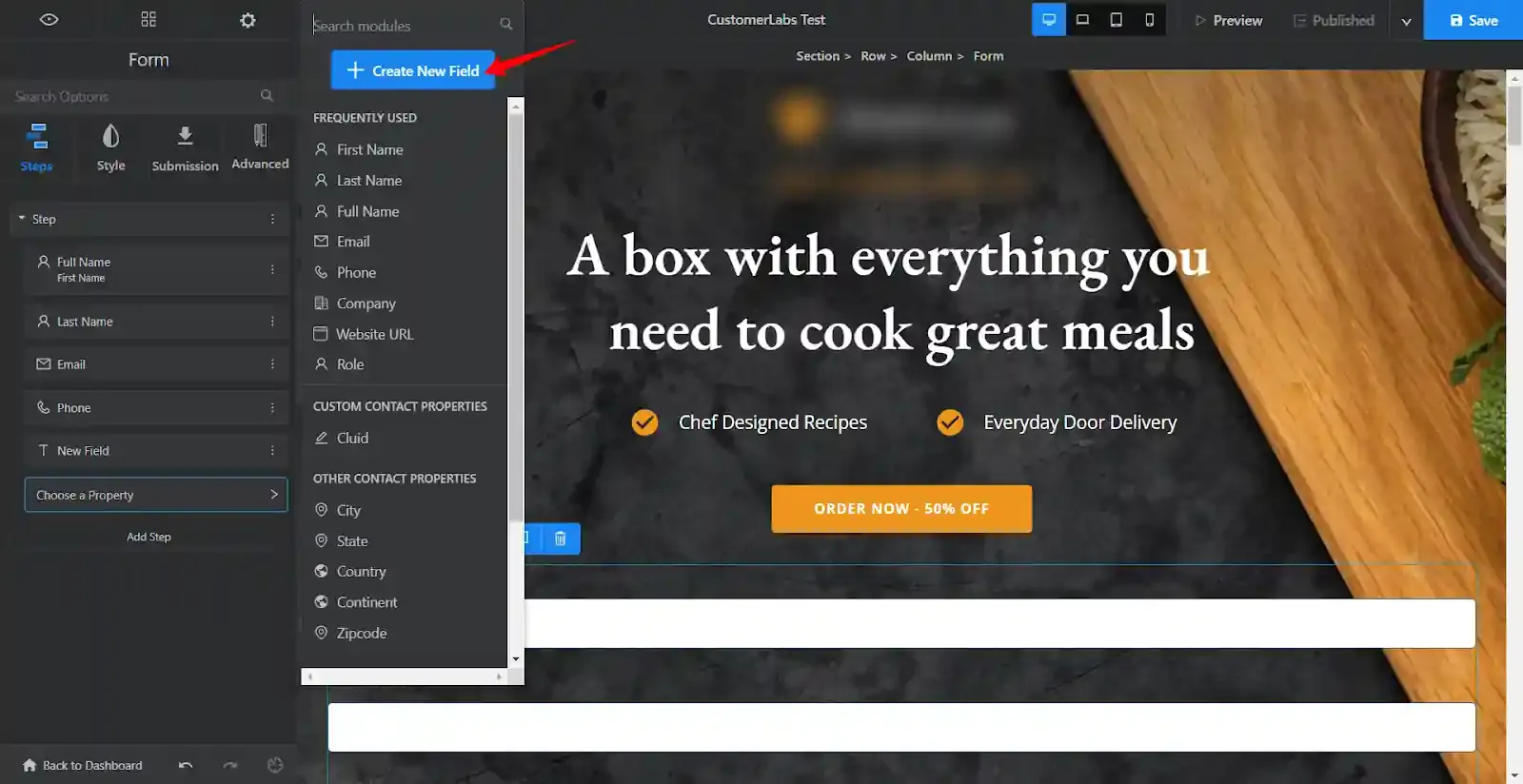Open the settings gear icon
Screen dimensions: 1523x784
pyautogui.click(x=247, y=20)
